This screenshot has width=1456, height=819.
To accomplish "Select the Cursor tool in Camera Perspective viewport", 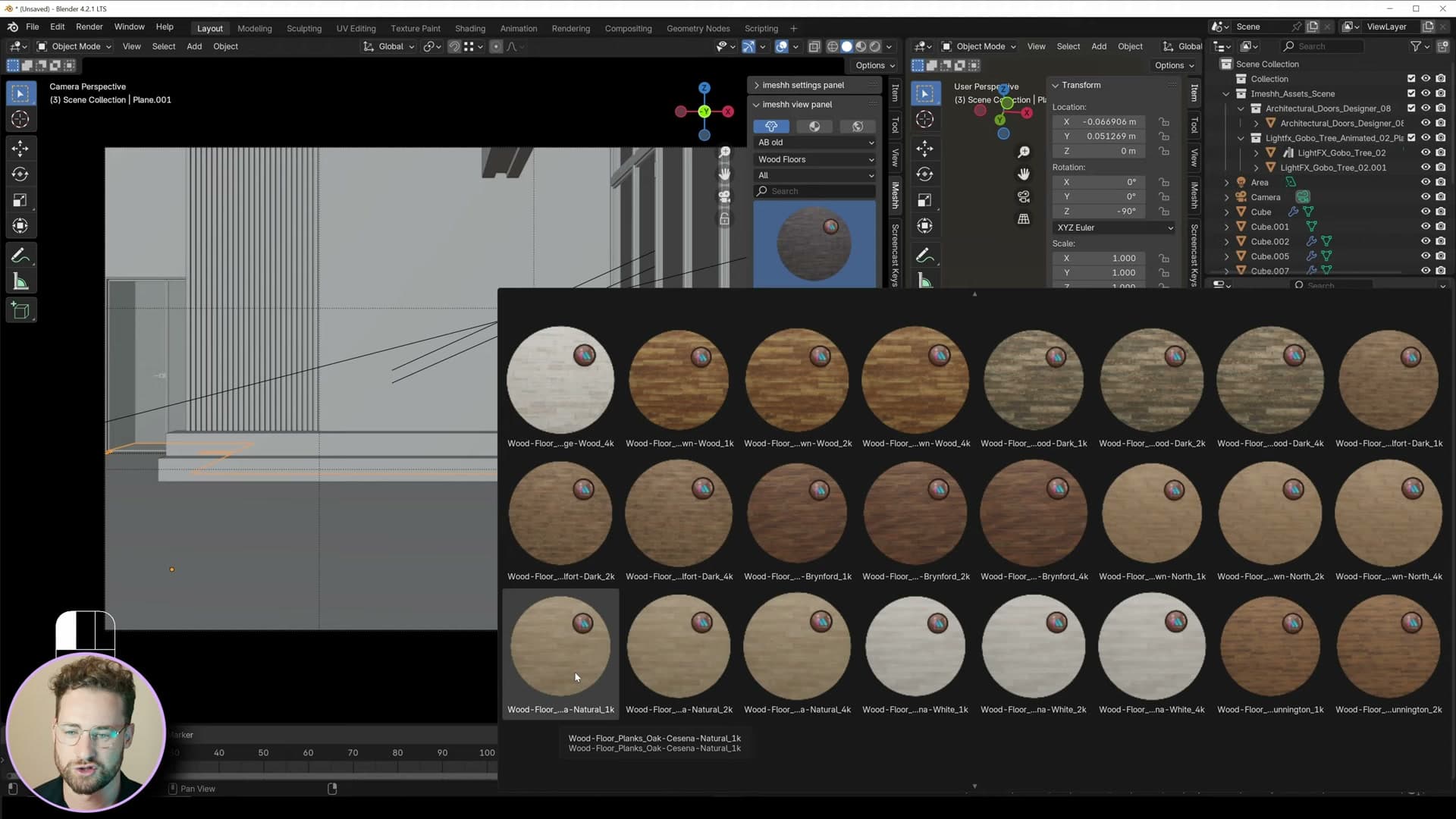I will tap(20, 119).
